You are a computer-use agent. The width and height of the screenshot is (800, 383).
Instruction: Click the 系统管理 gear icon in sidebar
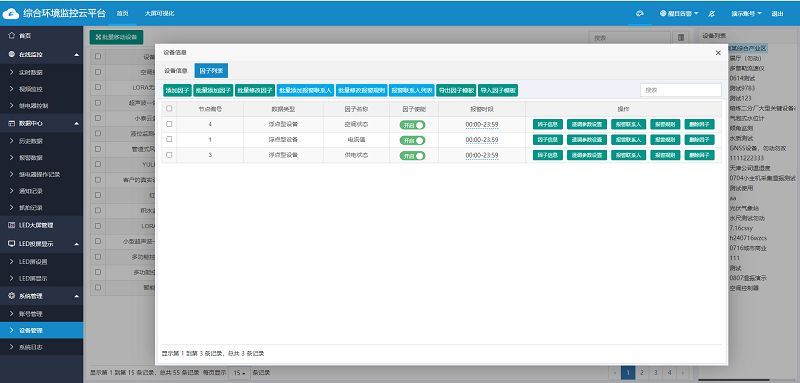coord(12,296)
